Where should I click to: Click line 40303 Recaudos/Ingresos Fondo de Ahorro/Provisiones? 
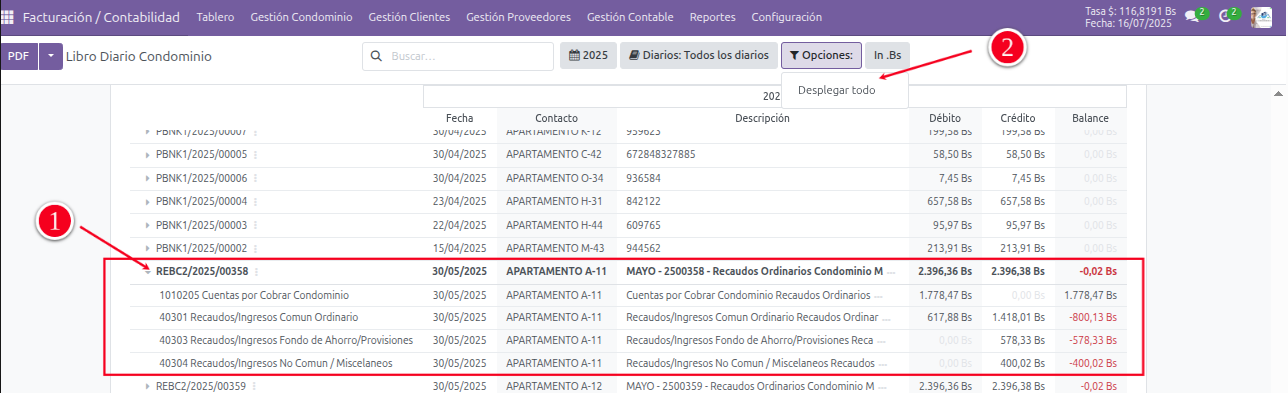point(287,340)
